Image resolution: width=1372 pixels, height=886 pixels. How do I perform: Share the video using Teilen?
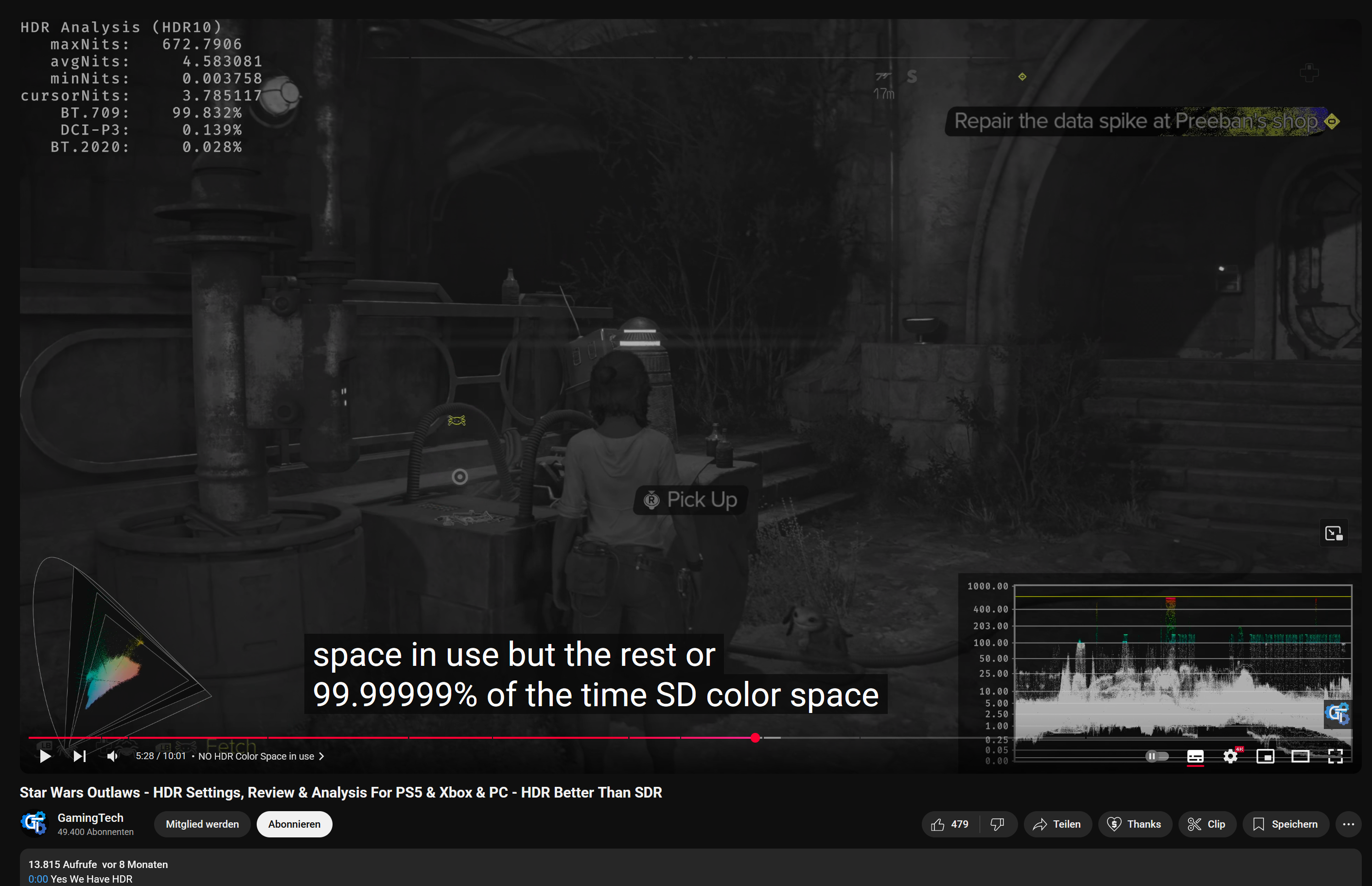pos(1058,824)
